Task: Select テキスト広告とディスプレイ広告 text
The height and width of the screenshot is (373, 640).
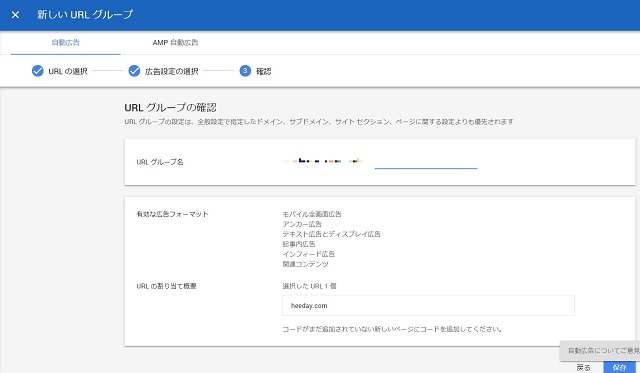Action: [x=331, y=234]
